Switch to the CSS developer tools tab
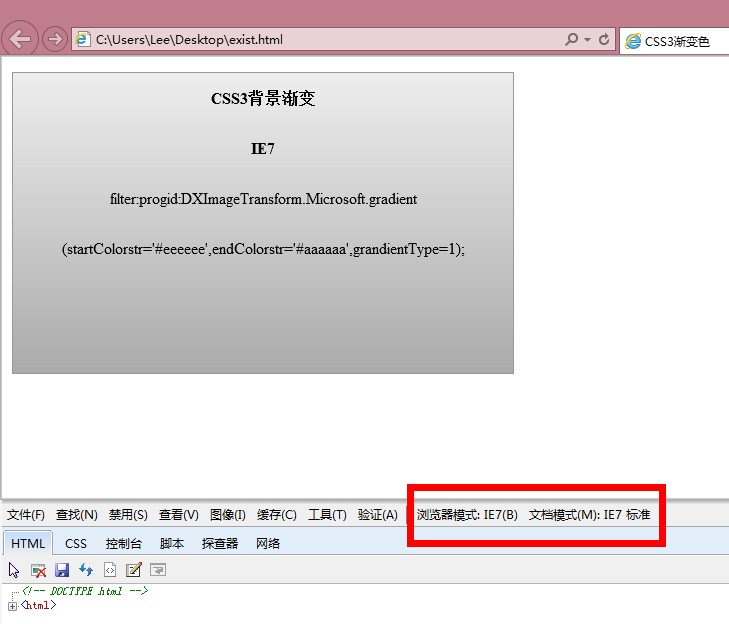 [76, 544]
